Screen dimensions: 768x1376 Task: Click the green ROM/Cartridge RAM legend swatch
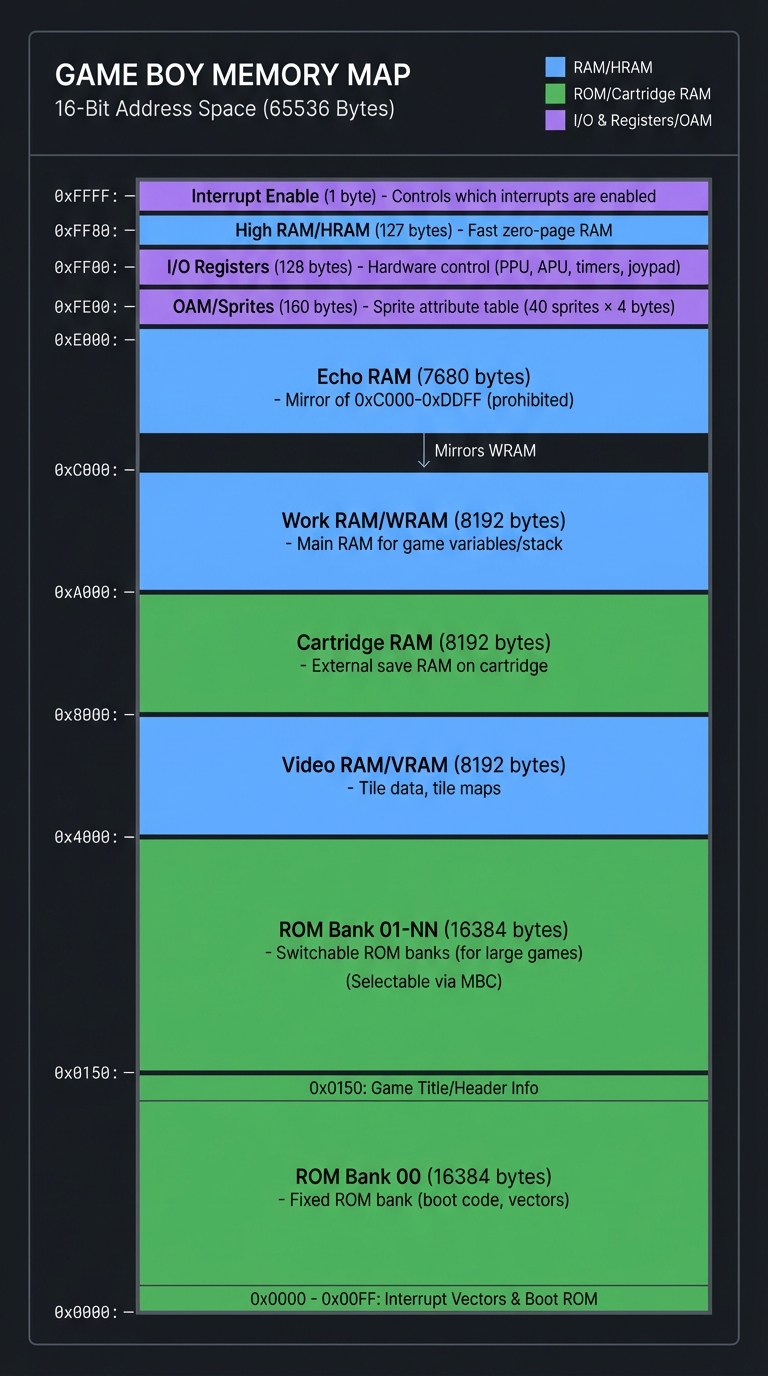(555, 94)
